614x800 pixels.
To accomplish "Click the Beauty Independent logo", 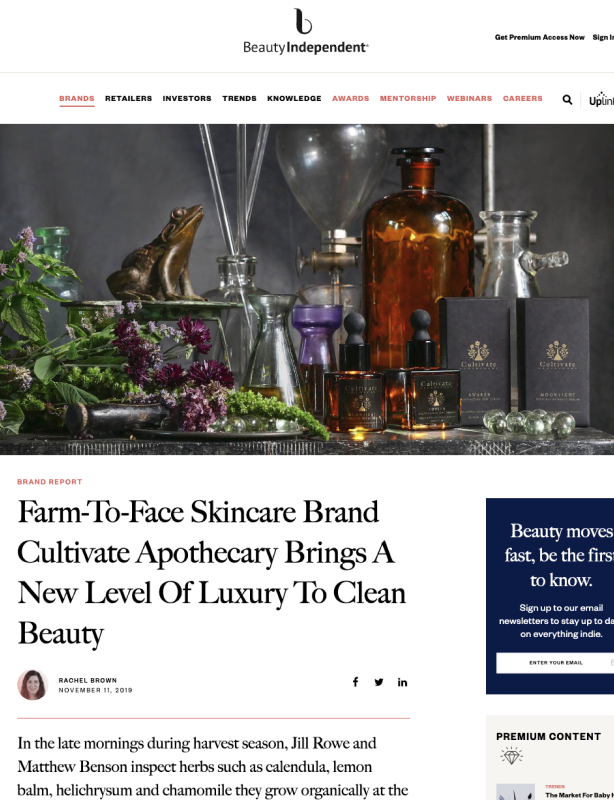I will (x=306, y=32).
